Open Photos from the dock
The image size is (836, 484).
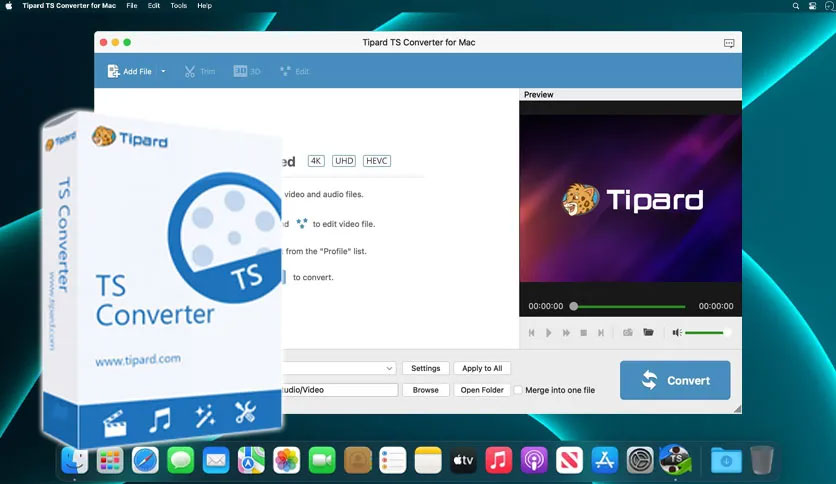click(x=287, y=460)
